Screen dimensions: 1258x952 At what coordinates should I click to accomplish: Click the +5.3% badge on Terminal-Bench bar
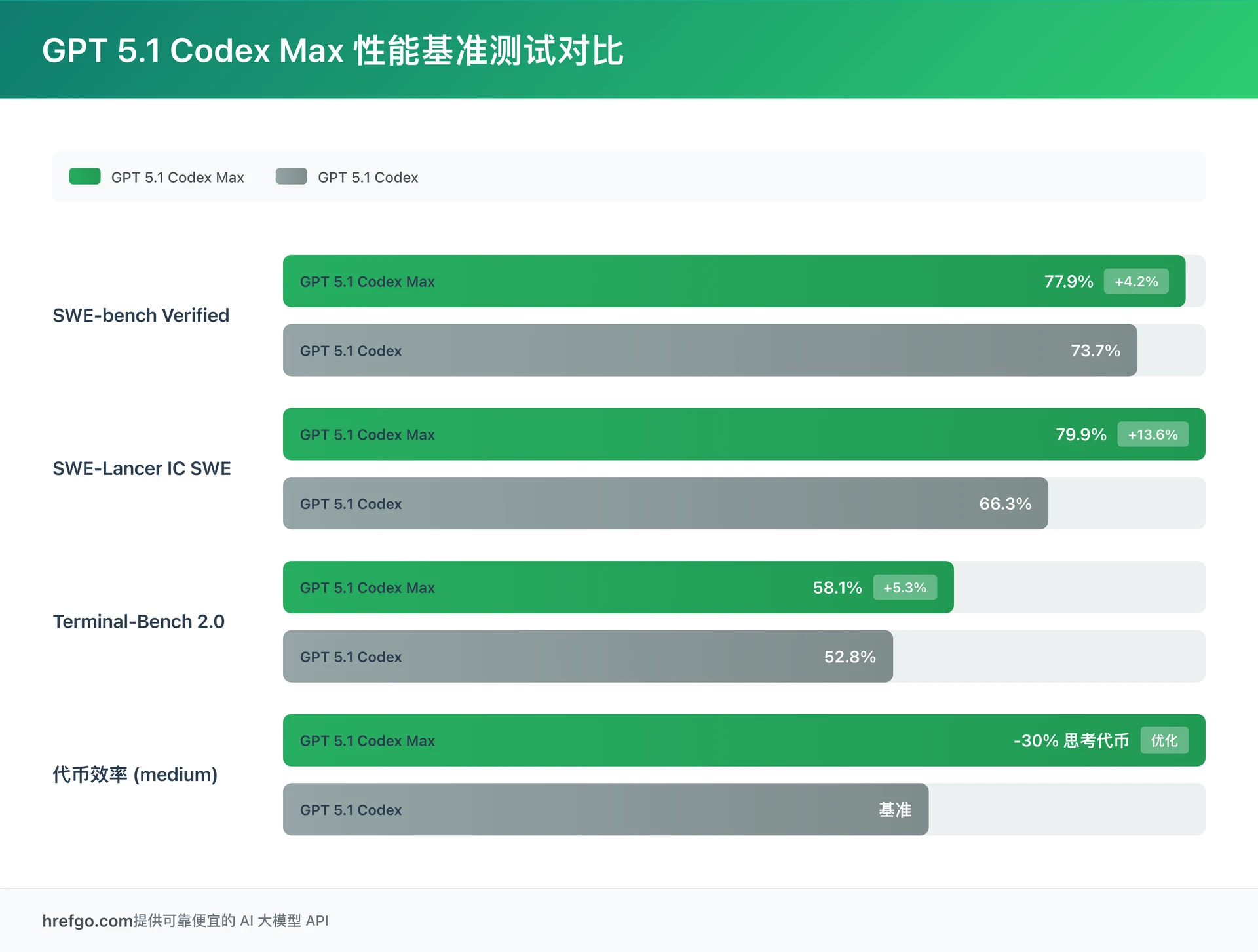click(905, 588)
